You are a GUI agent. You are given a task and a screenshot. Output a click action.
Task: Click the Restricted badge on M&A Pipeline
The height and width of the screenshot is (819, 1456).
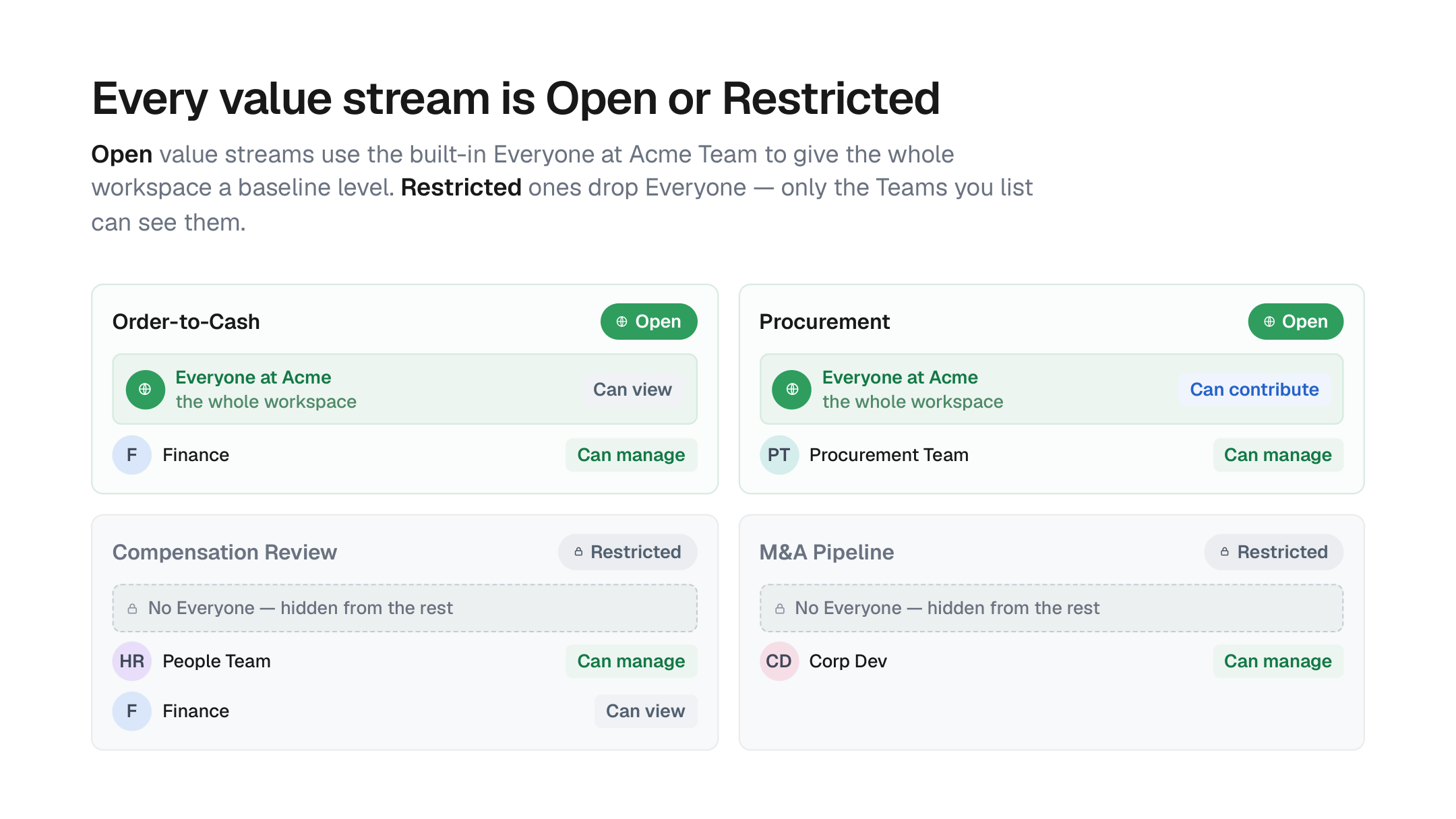click(x=1274, y=552)
